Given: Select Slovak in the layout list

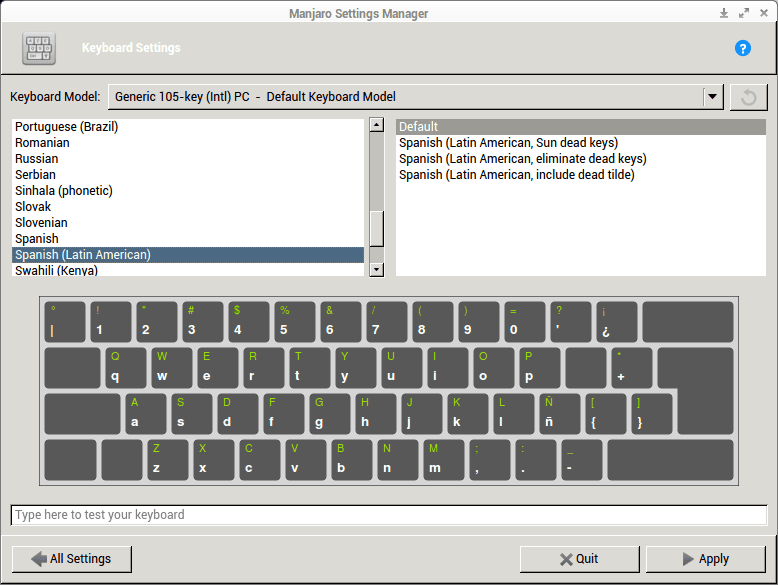Looking at the screenshot, I should (188, 206).
